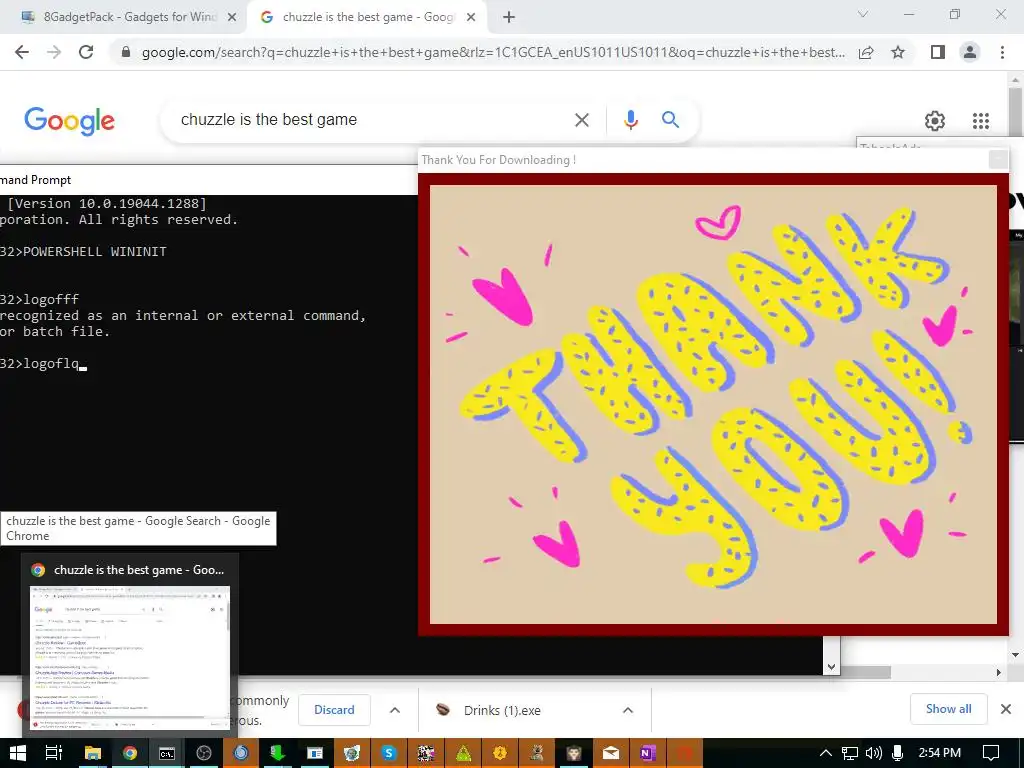Click the microphone tray icon
The height and width of the screenshot is (768, 1024).
coord(897,753)
